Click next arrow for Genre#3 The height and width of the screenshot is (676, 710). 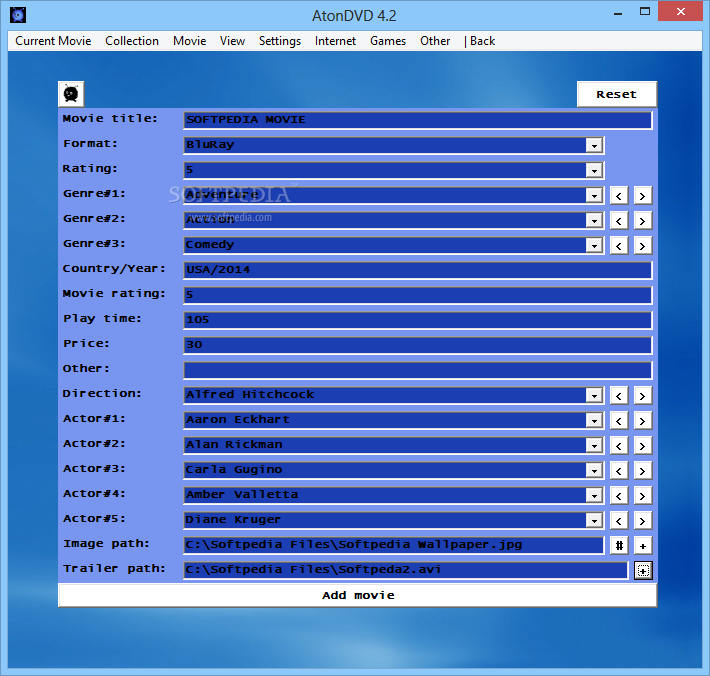(642, 246)
